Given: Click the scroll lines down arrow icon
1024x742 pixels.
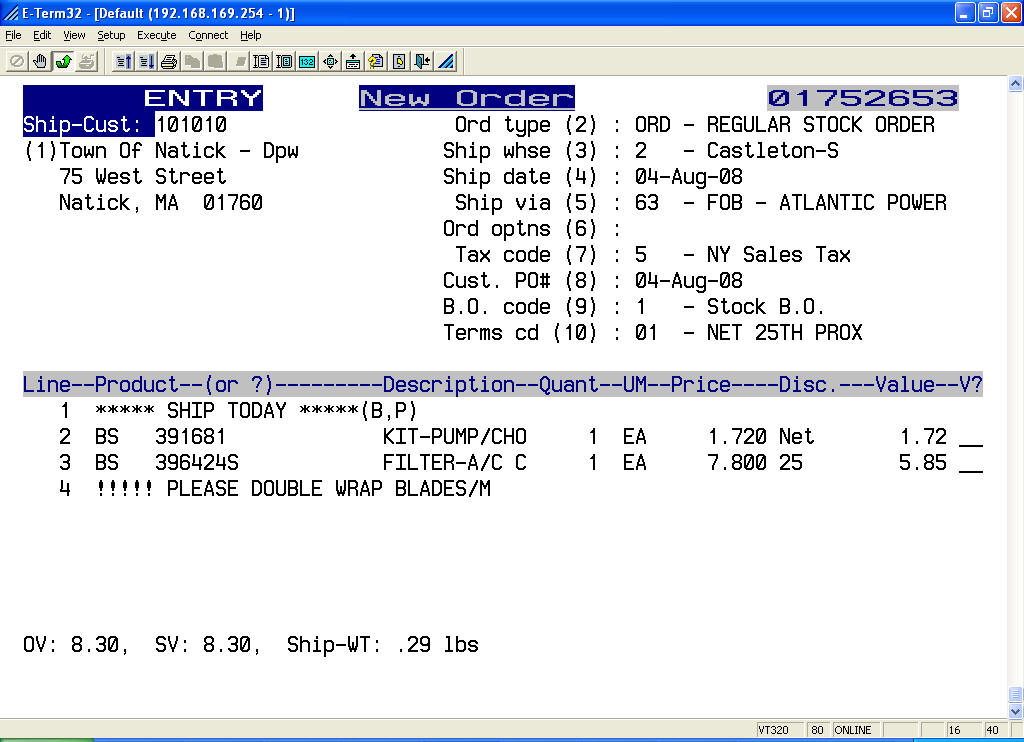Looking at the screenshot, I should pyautogui.click(x=146, y=61).
